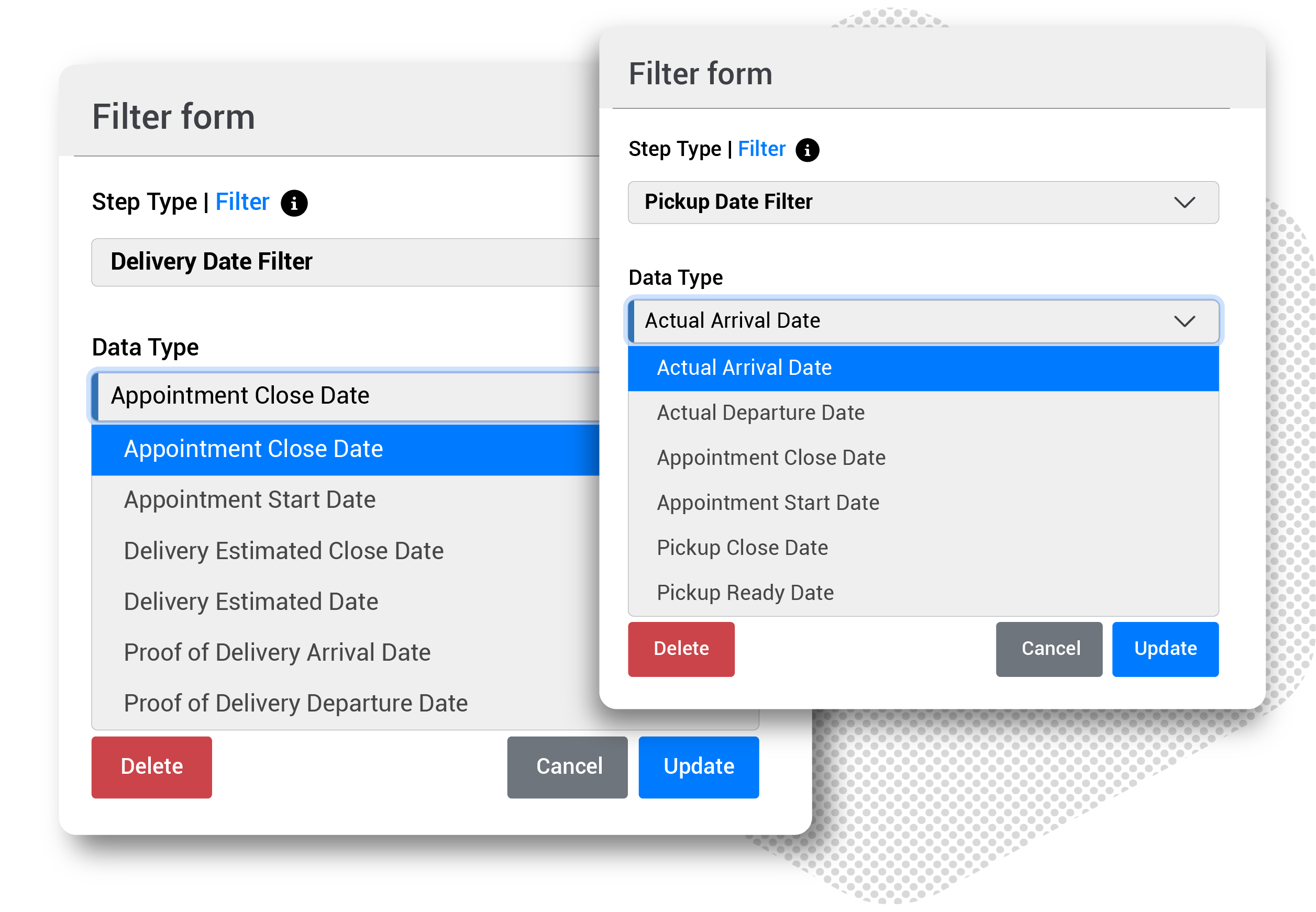Select Proof of Delivery Departure Date
1316x912 pixels.
295,704
